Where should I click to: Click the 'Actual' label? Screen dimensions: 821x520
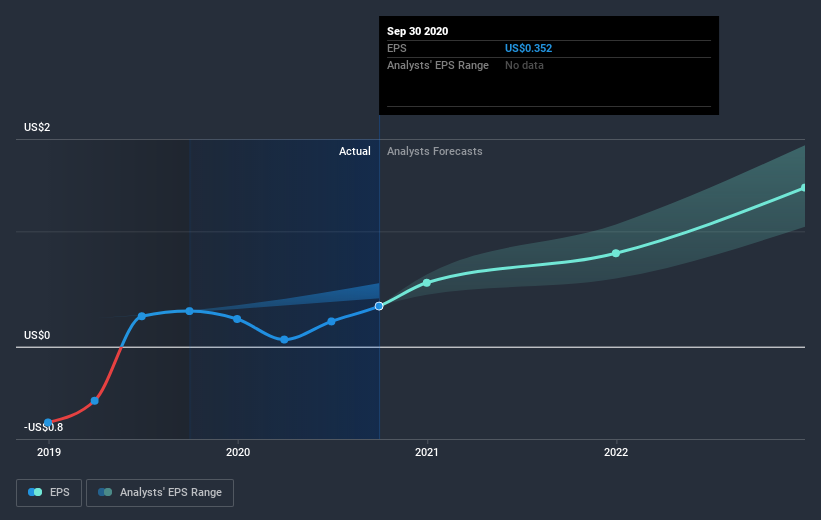click(x=354, y=151)
